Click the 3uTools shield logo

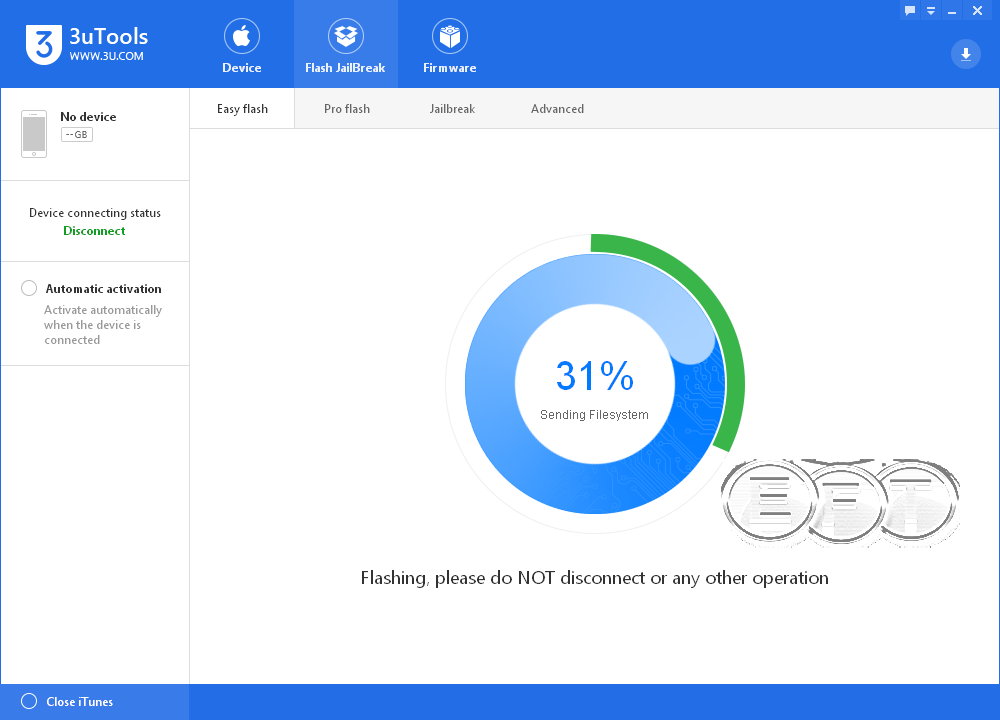click(x=44, y=45)
